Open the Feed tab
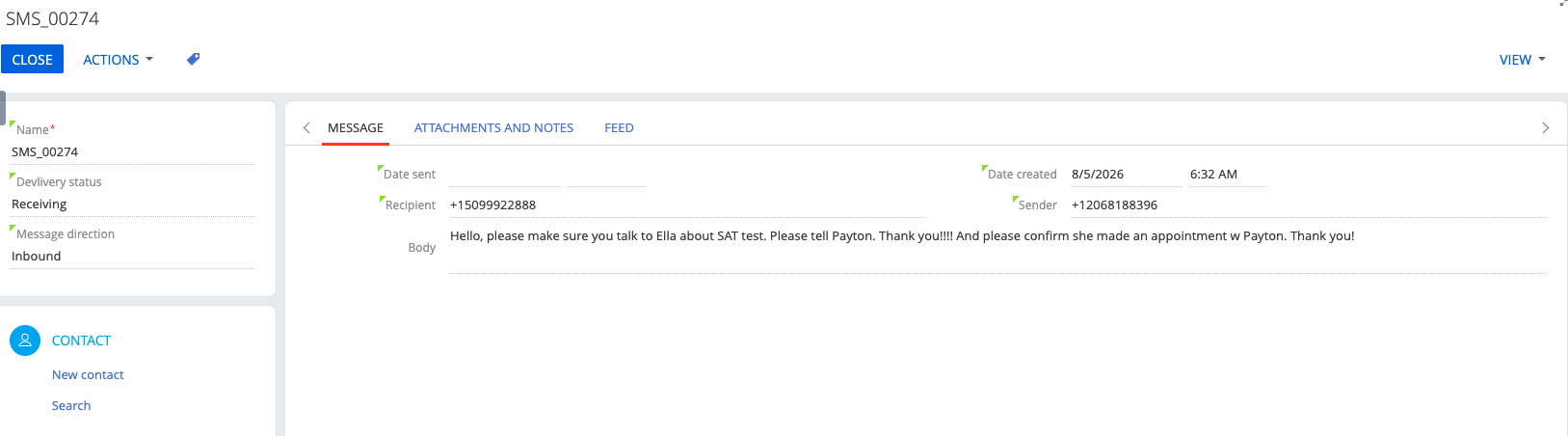The image size is (1568, 436). pyautogui.click(x=619, y=128)
